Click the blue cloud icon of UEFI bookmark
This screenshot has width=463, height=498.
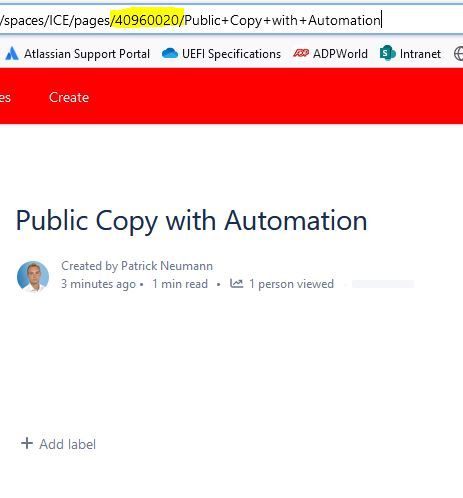pos(170,53)
